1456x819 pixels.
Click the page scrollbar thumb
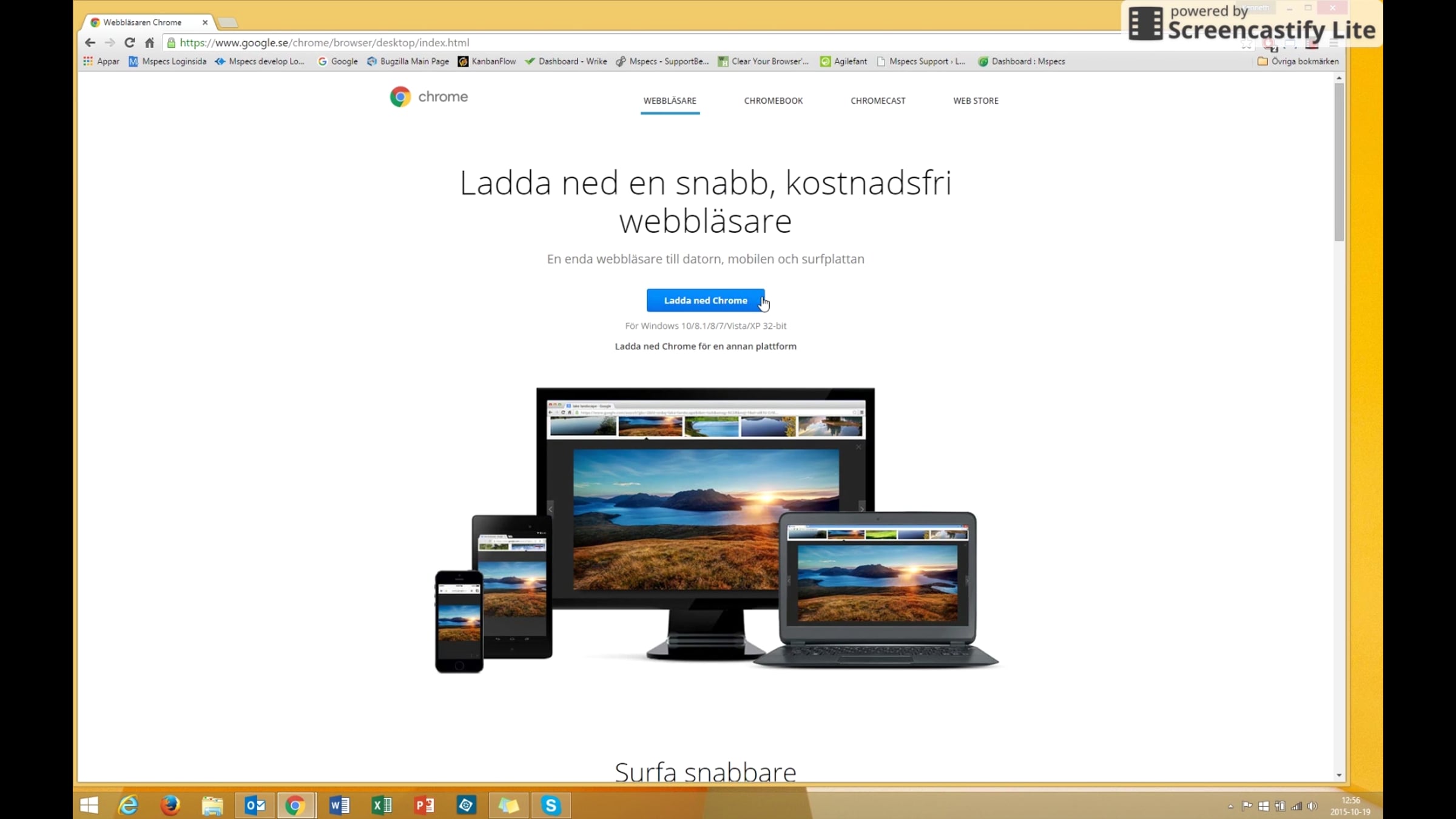point(1339,162)
